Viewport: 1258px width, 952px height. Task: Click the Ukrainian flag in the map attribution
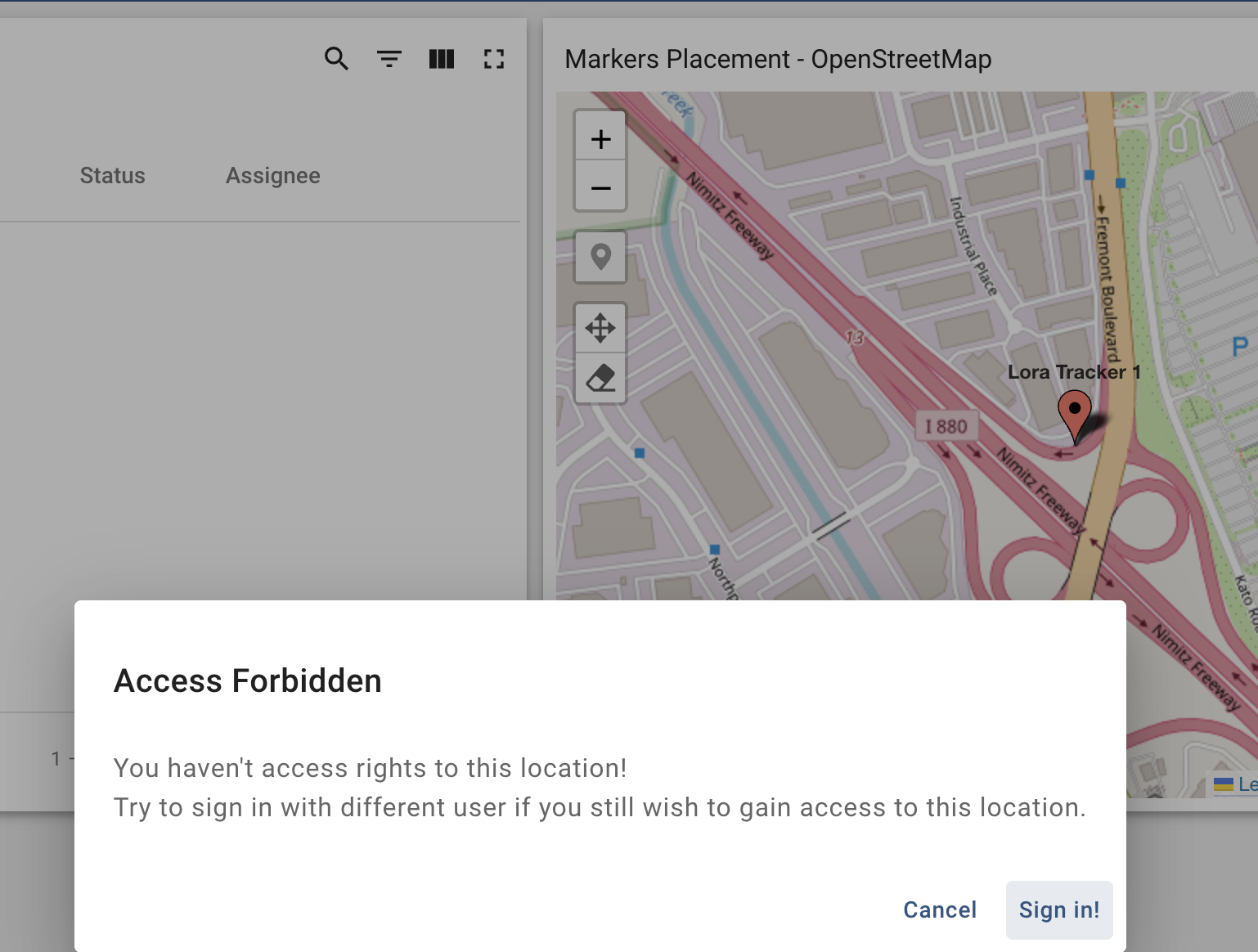[1222, 784]
